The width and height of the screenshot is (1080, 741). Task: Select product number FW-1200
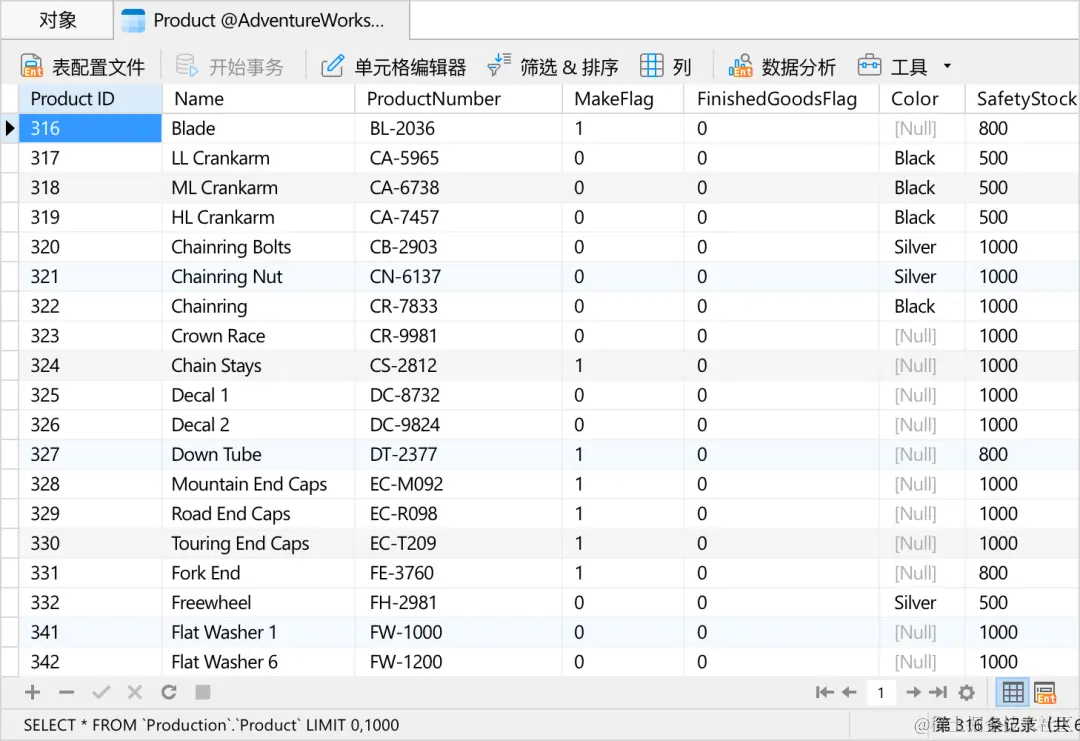tap(459, 661)
